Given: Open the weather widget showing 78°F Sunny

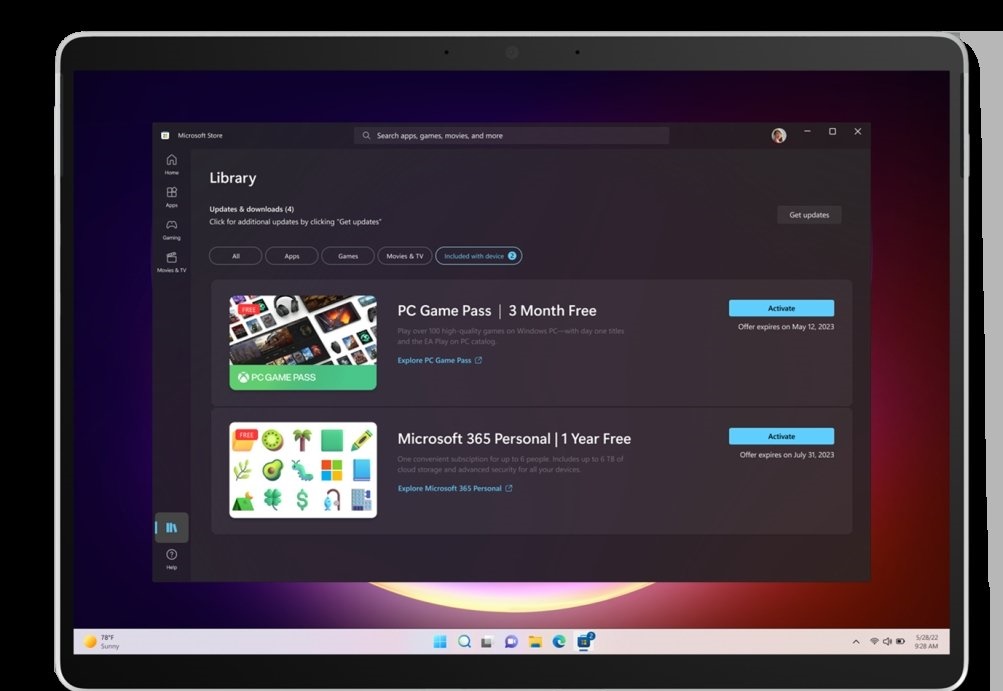Looking at the screenshot, I should pyautogui.click(x=102, y=642).
